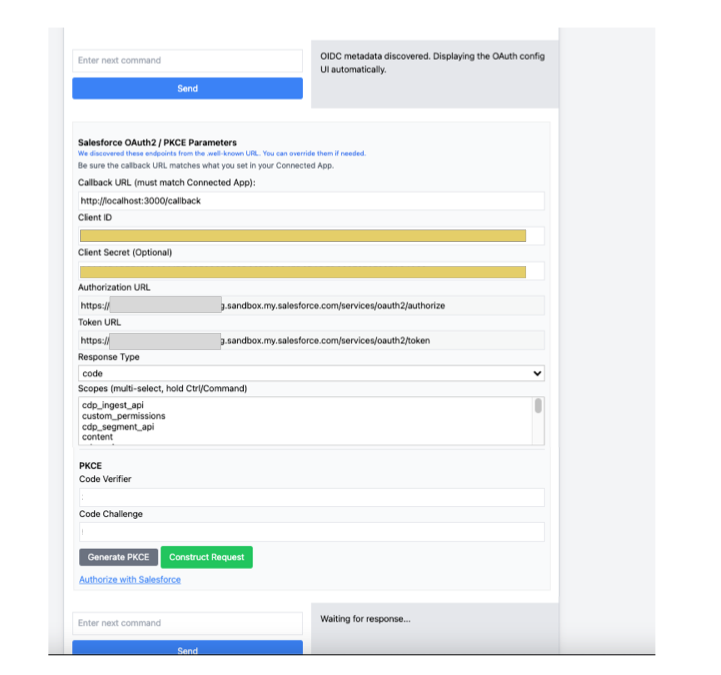The width and height of the screenshot is (721, 675).
Task: Click Salesforce OAuth2 / PKCE Parameters heading
Action: (157, 143)
